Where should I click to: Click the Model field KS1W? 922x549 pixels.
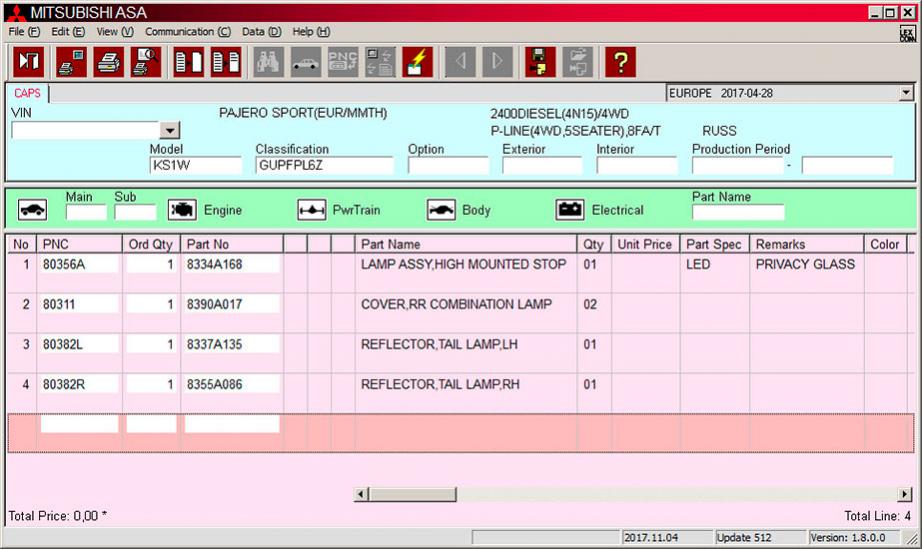tap(196, 165)
